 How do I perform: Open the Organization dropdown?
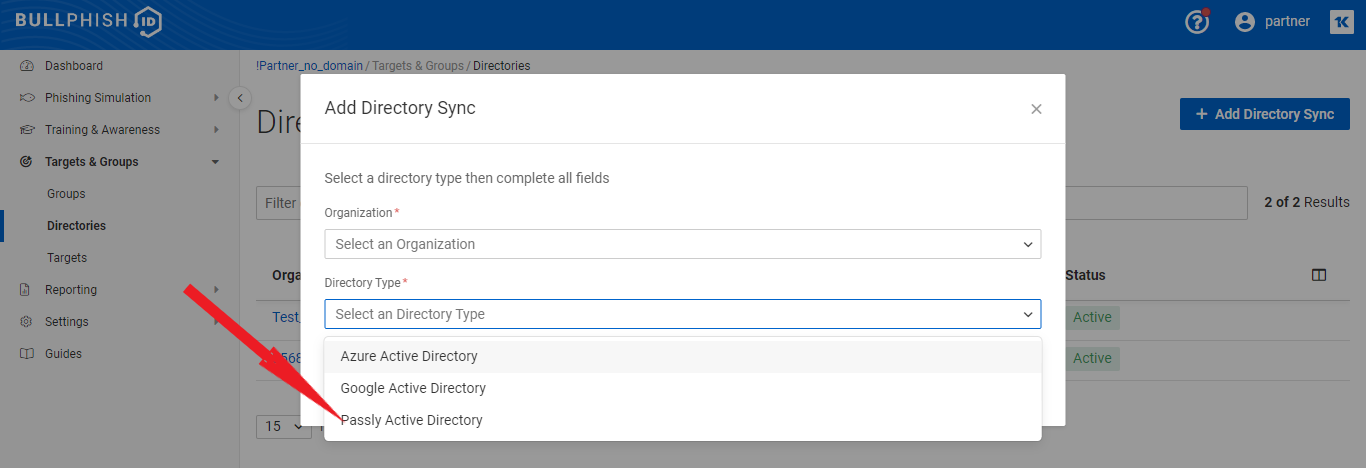click(x=682, y=244)
